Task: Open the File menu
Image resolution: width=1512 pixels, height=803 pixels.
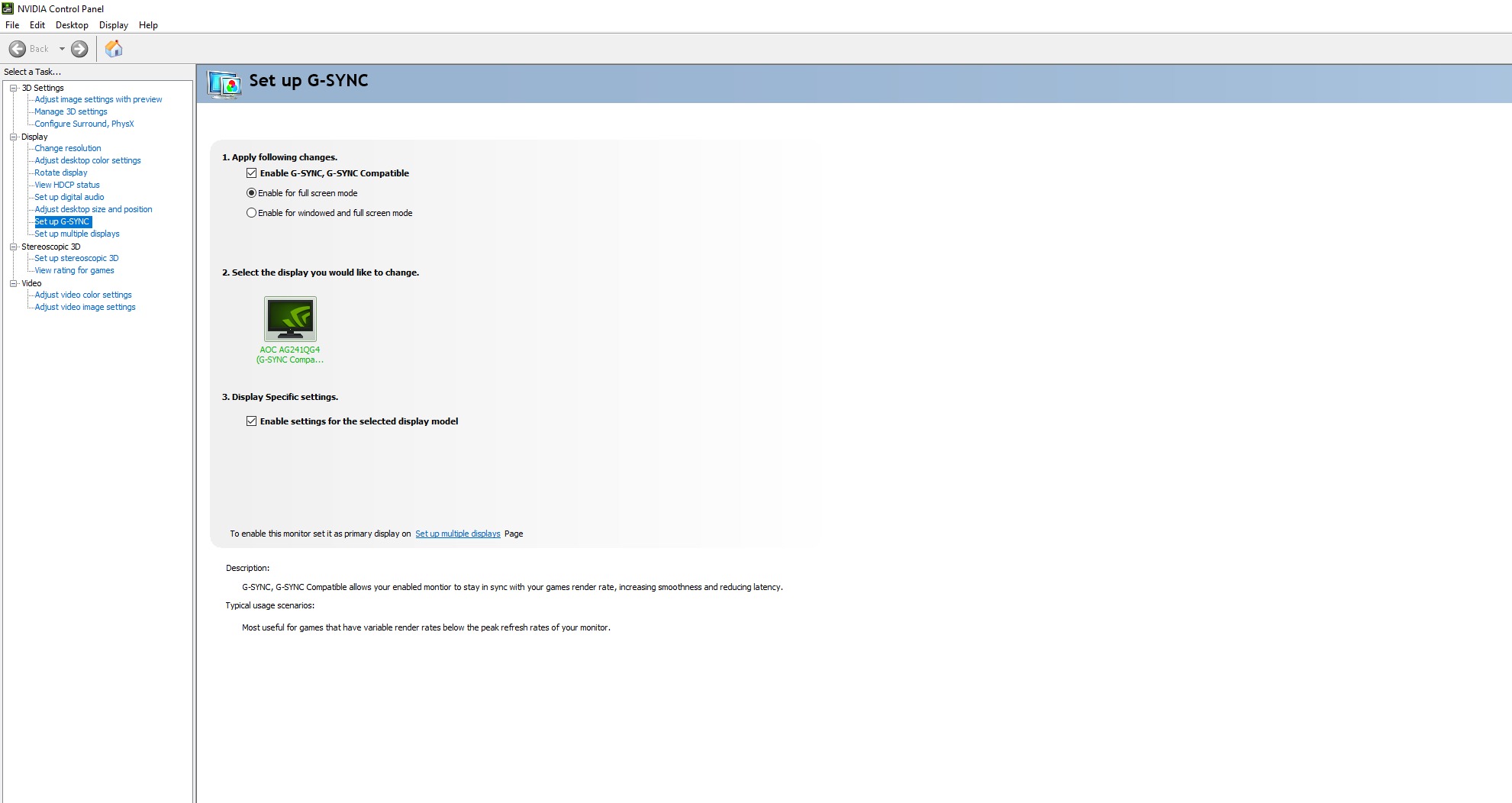Action: click(x=12, y=25)
